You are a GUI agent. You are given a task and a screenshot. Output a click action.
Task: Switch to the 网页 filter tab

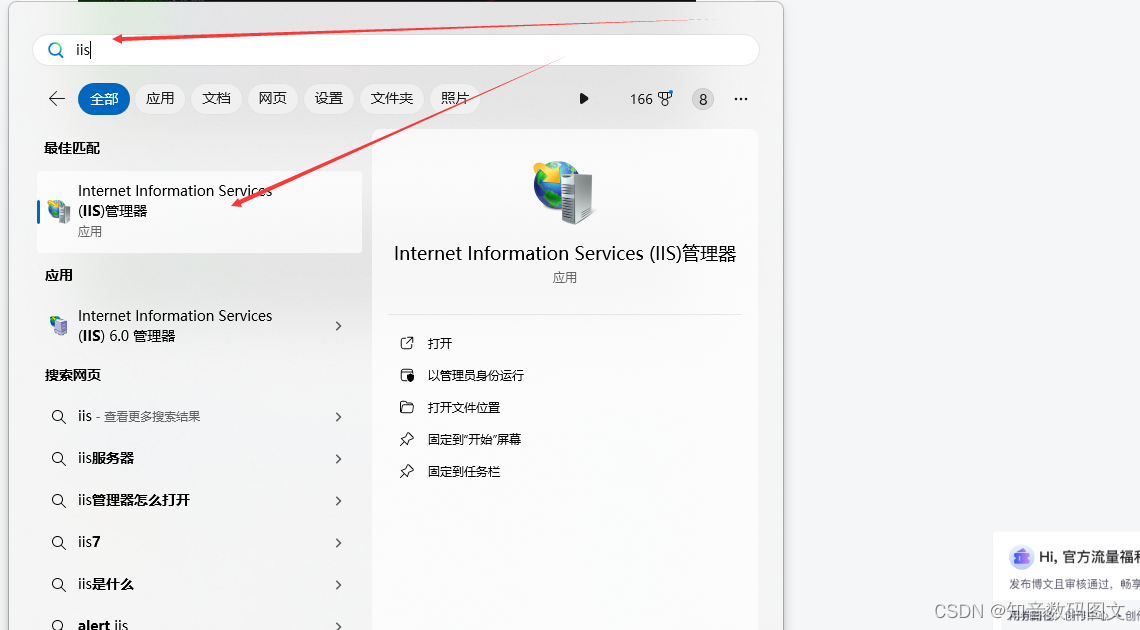pos(273,99)
